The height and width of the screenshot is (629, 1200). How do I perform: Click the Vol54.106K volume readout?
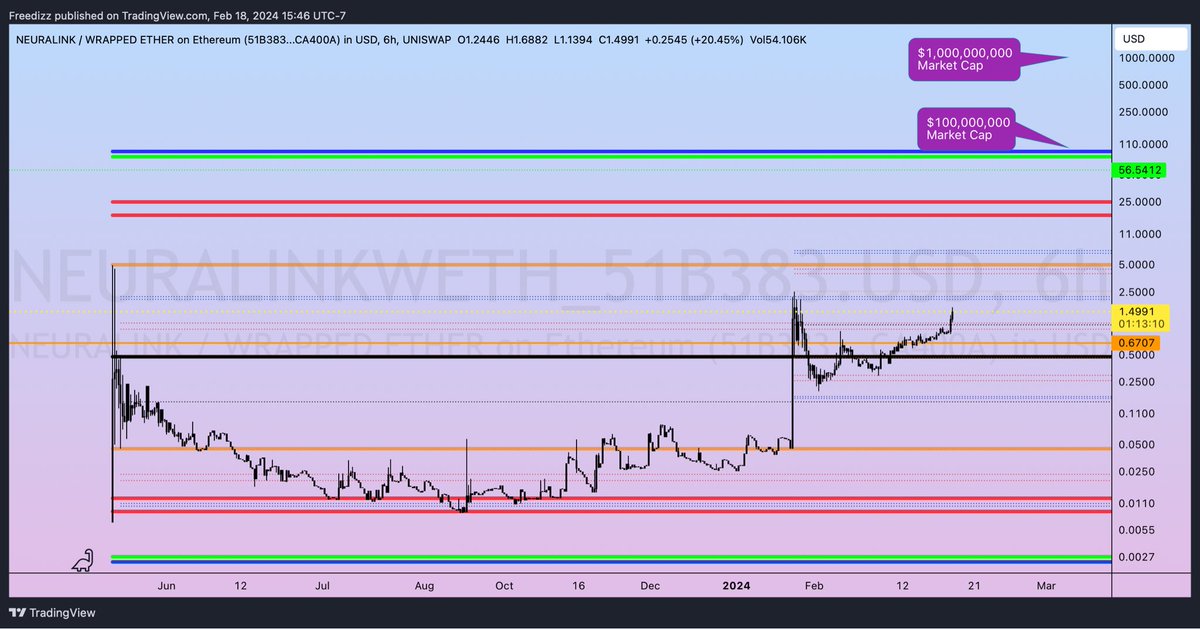point(780,39)
